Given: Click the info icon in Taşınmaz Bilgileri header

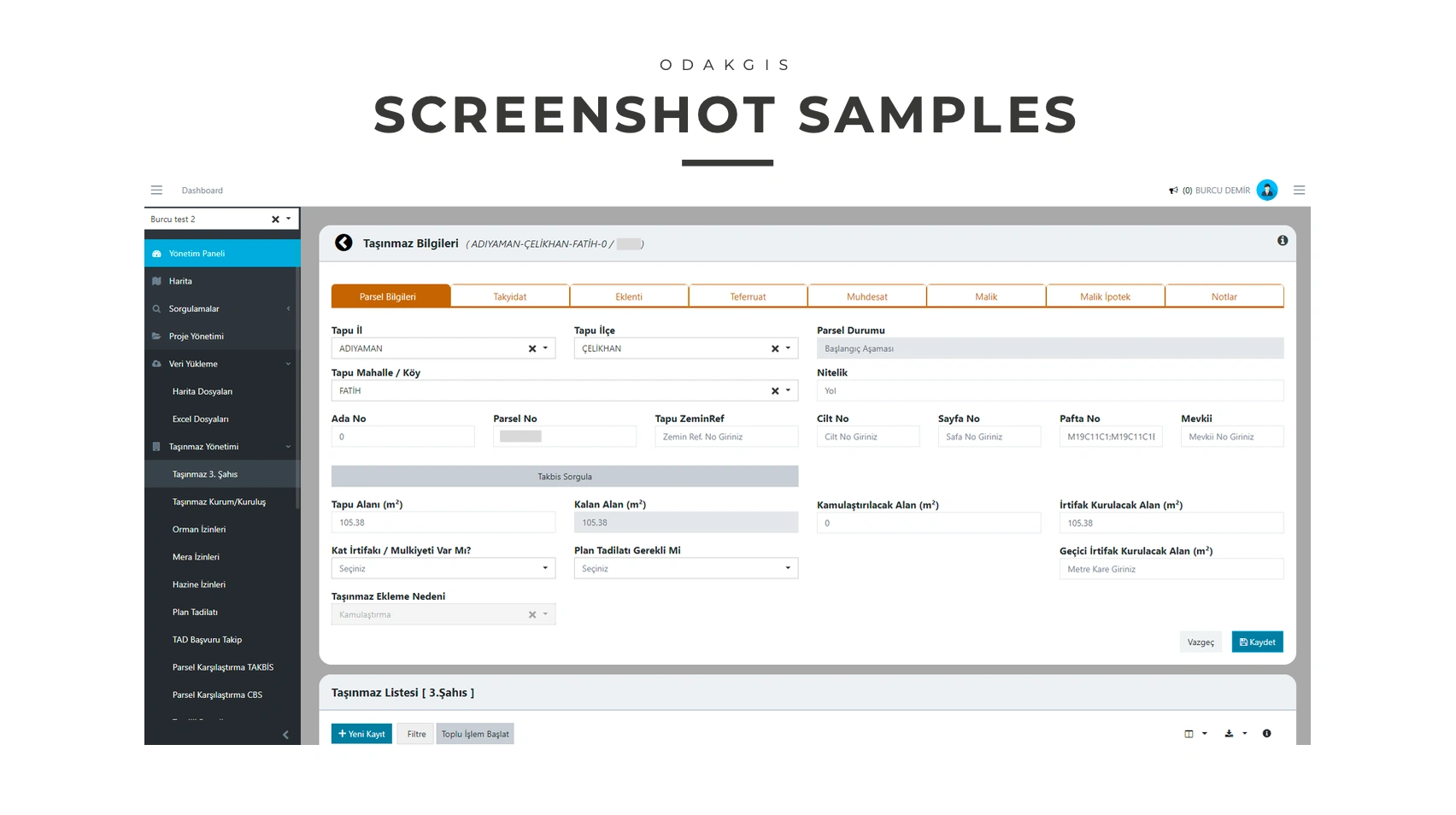Looking at the screenshot, I should tap(1282, 241).
